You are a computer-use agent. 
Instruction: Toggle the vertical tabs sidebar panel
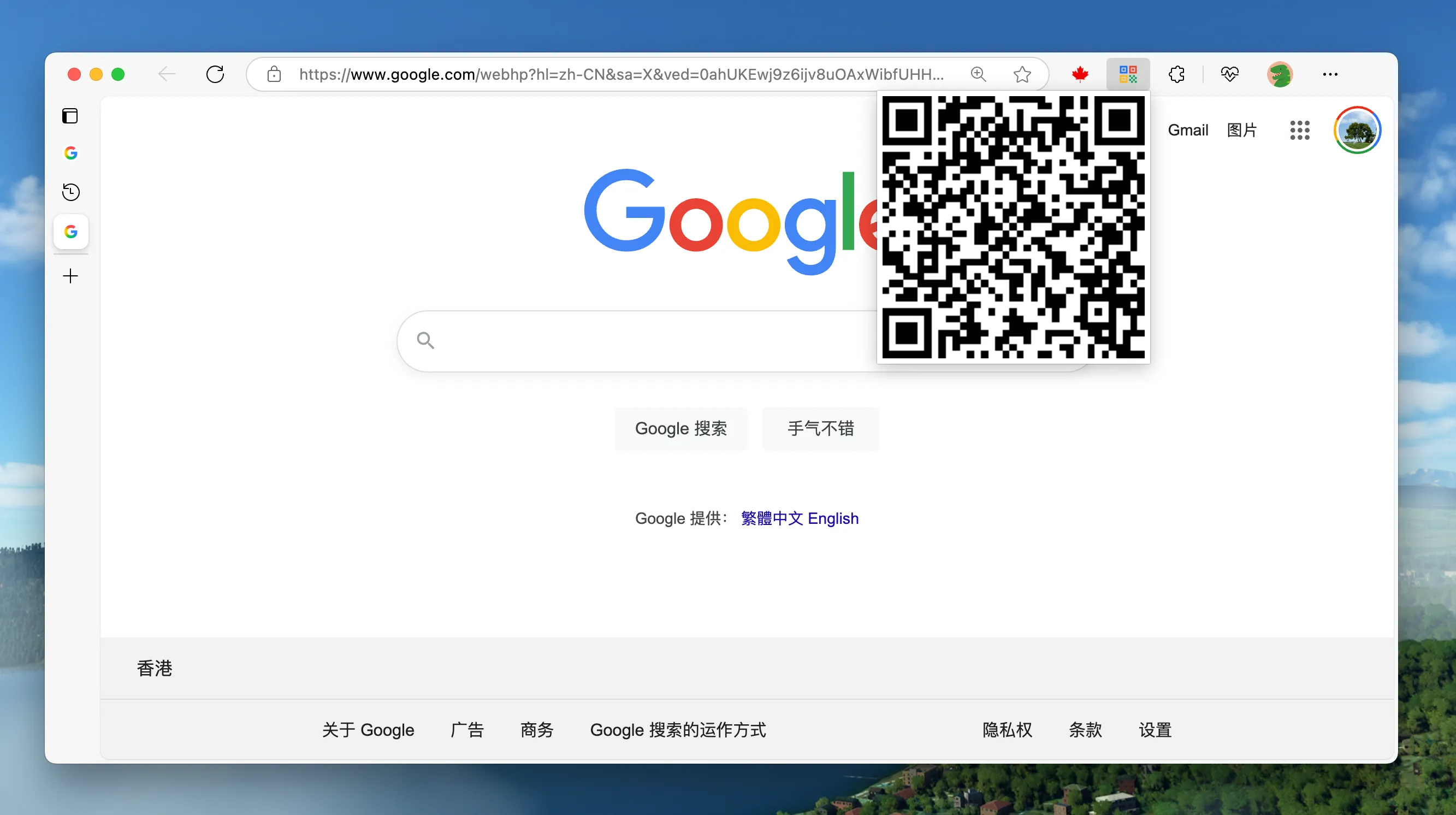click(x=70, y=116)
